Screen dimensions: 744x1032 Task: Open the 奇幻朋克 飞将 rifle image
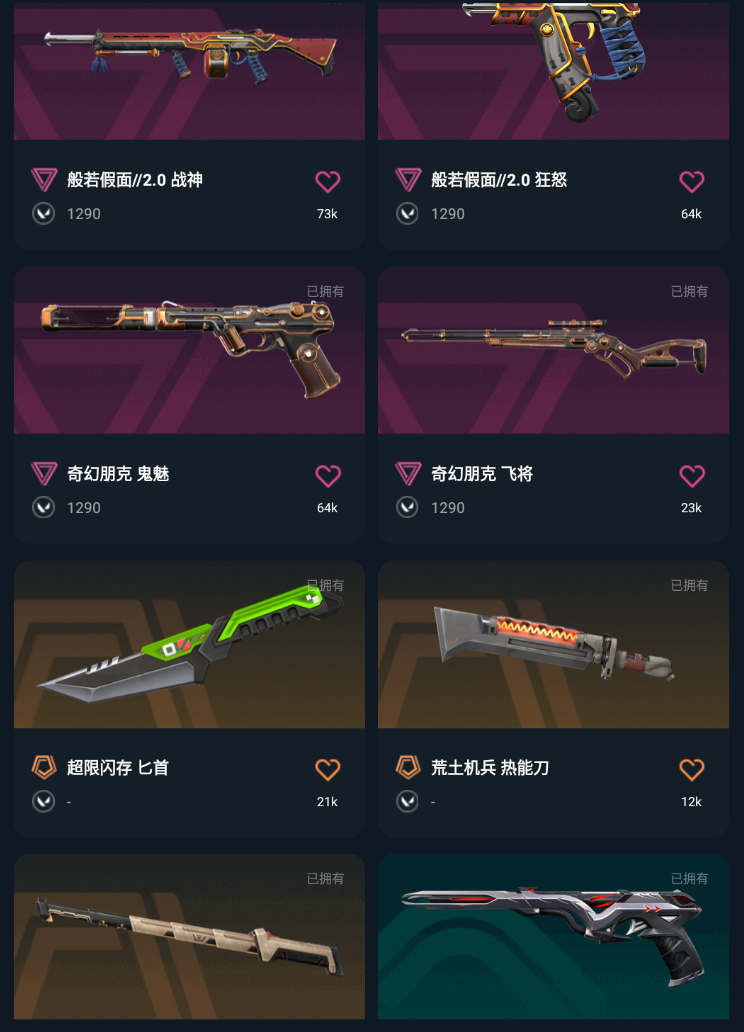pos(553,350)
